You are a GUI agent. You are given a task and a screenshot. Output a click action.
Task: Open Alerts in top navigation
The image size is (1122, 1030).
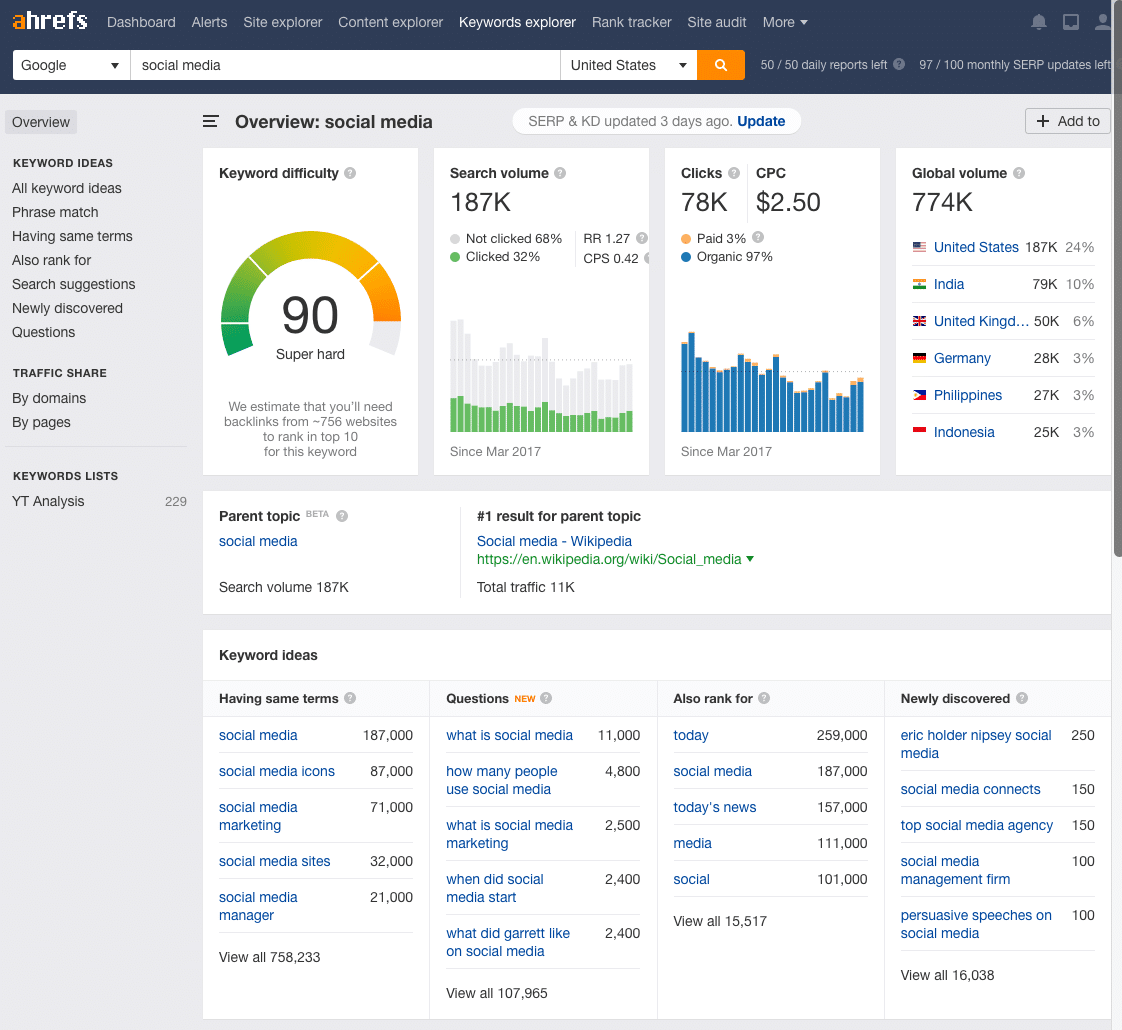point(209,22)
